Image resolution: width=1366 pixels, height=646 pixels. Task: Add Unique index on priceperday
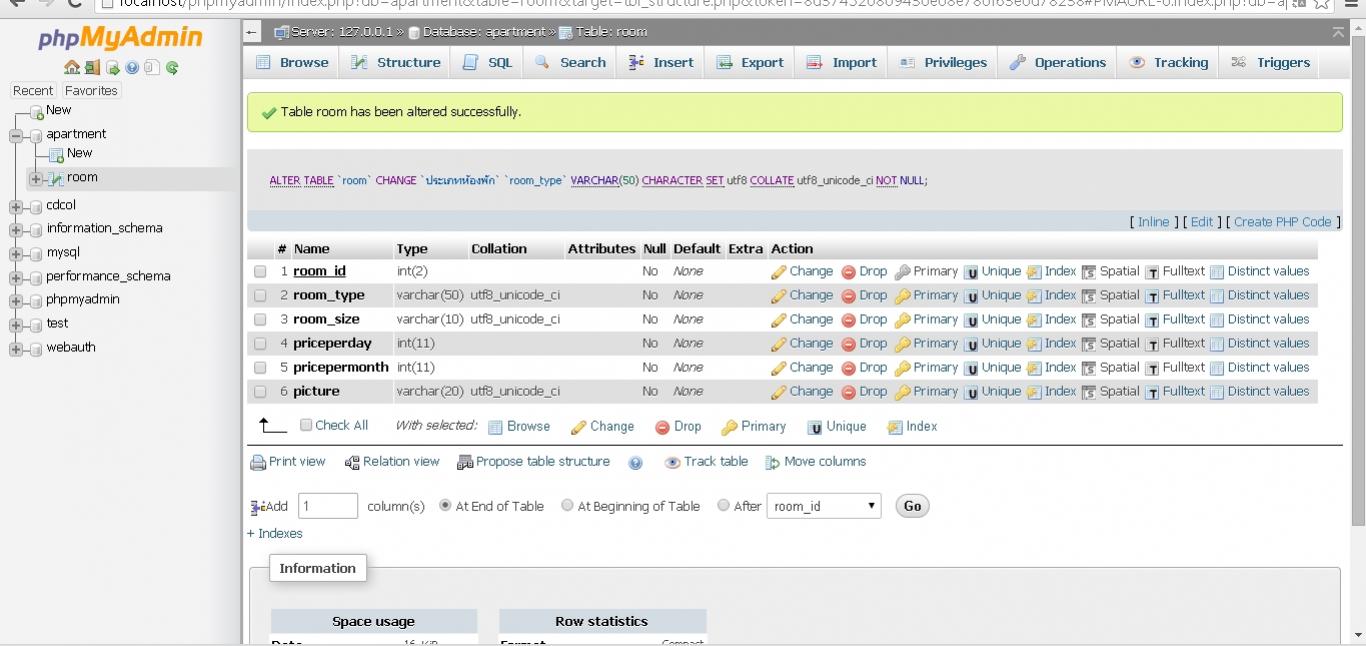coord(992,343)
